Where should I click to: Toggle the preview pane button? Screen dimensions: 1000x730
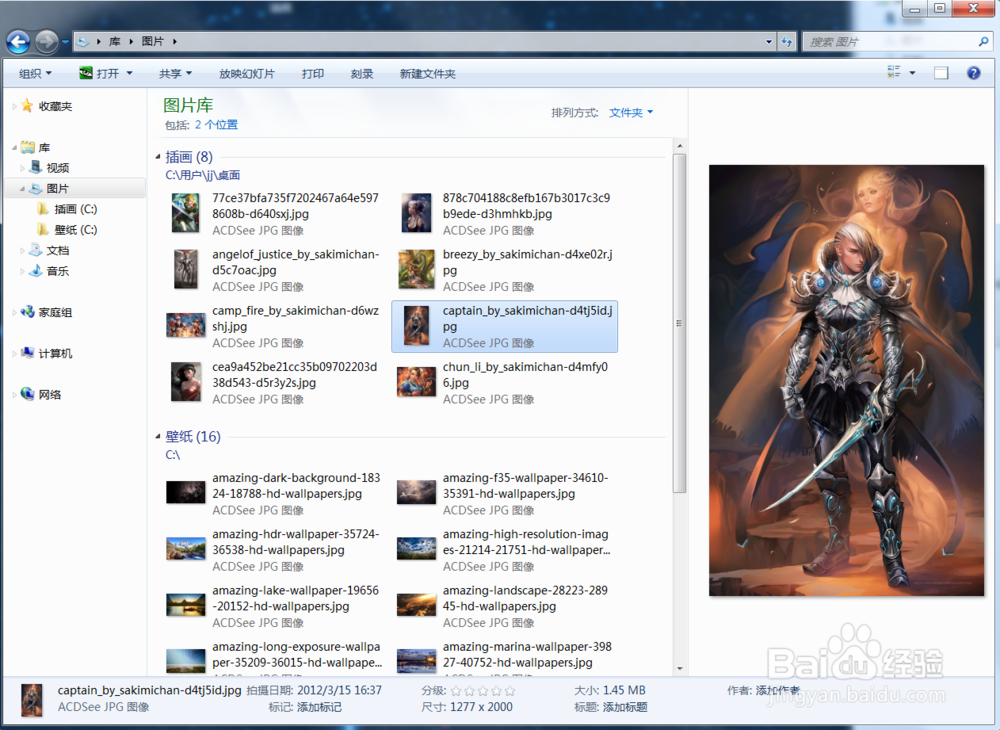pyautogui.click(x=941, y=73)
